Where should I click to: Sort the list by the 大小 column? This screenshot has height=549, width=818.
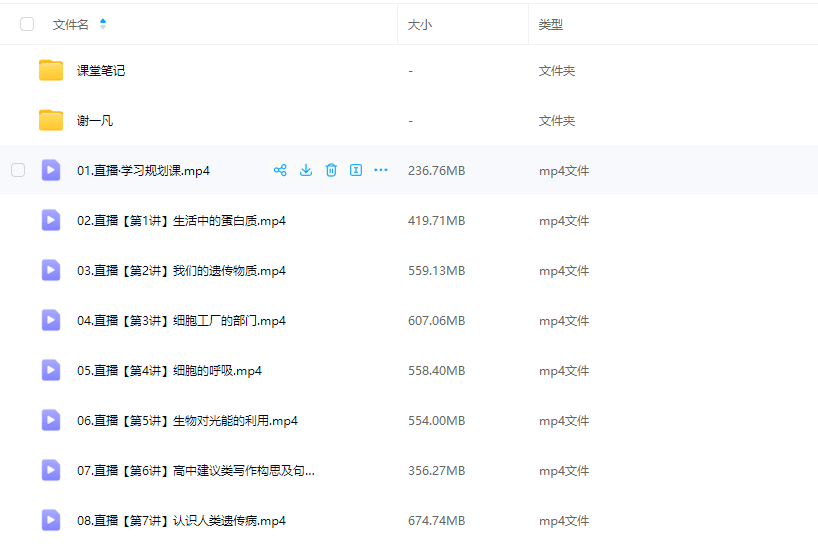420,24
